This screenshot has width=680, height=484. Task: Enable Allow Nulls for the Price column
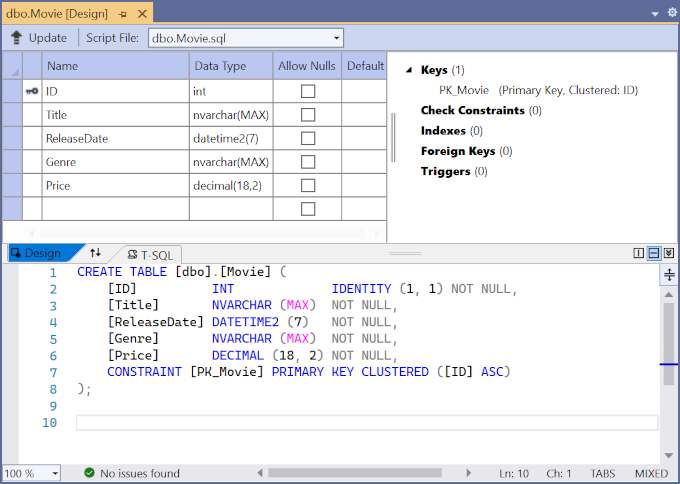[x=308, y=185]
